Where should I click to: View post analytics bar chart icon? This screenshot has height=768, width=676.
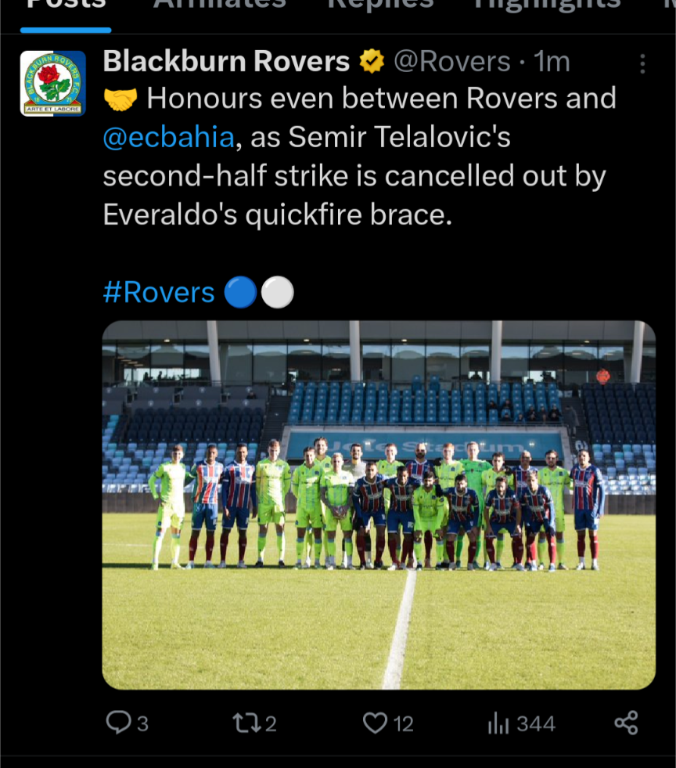[x=499, y=723]
